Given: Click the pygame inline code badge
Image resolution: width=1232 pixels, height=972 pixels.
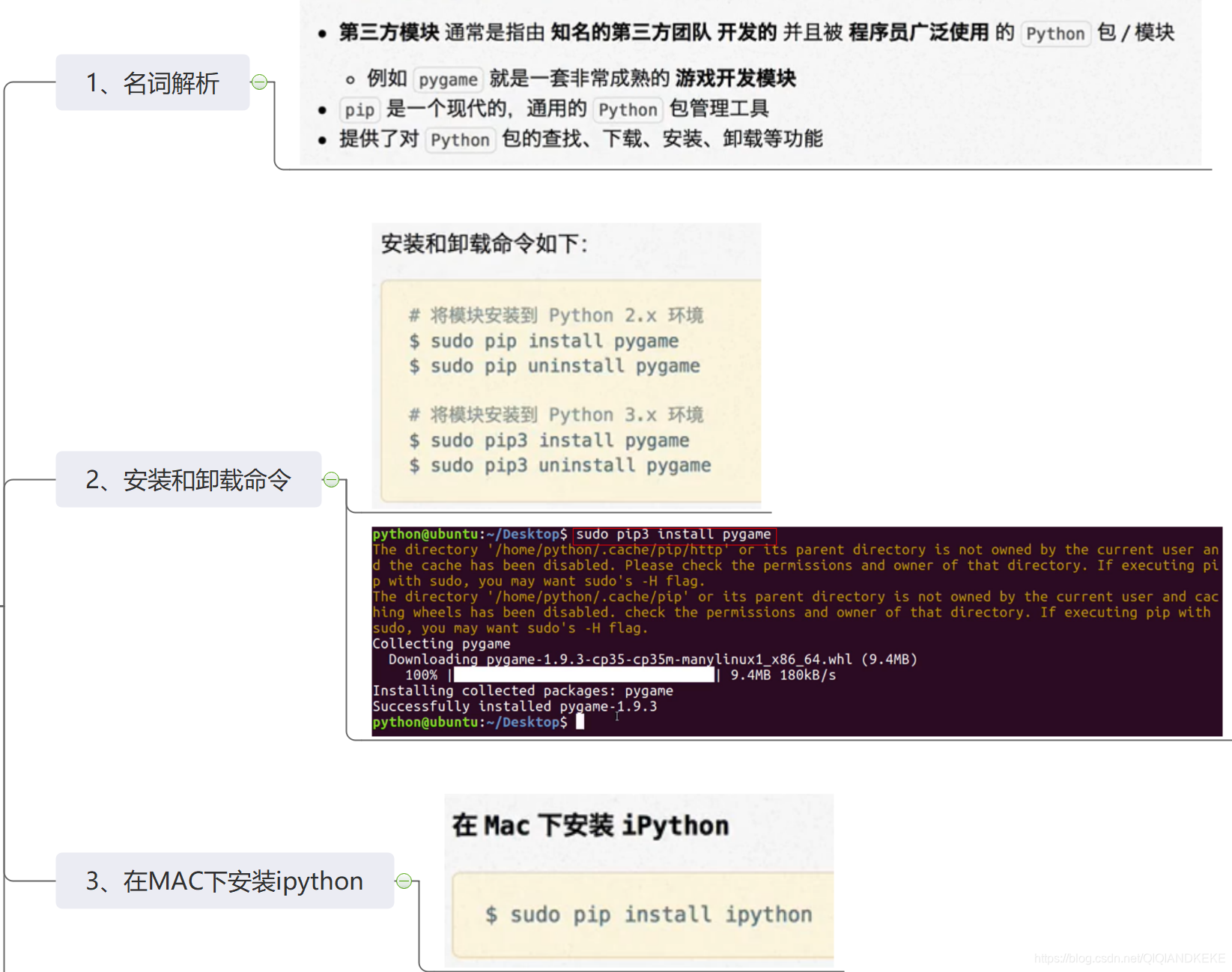Looking at the screenshot, I should pyautogui.click(x=447, y=79).
